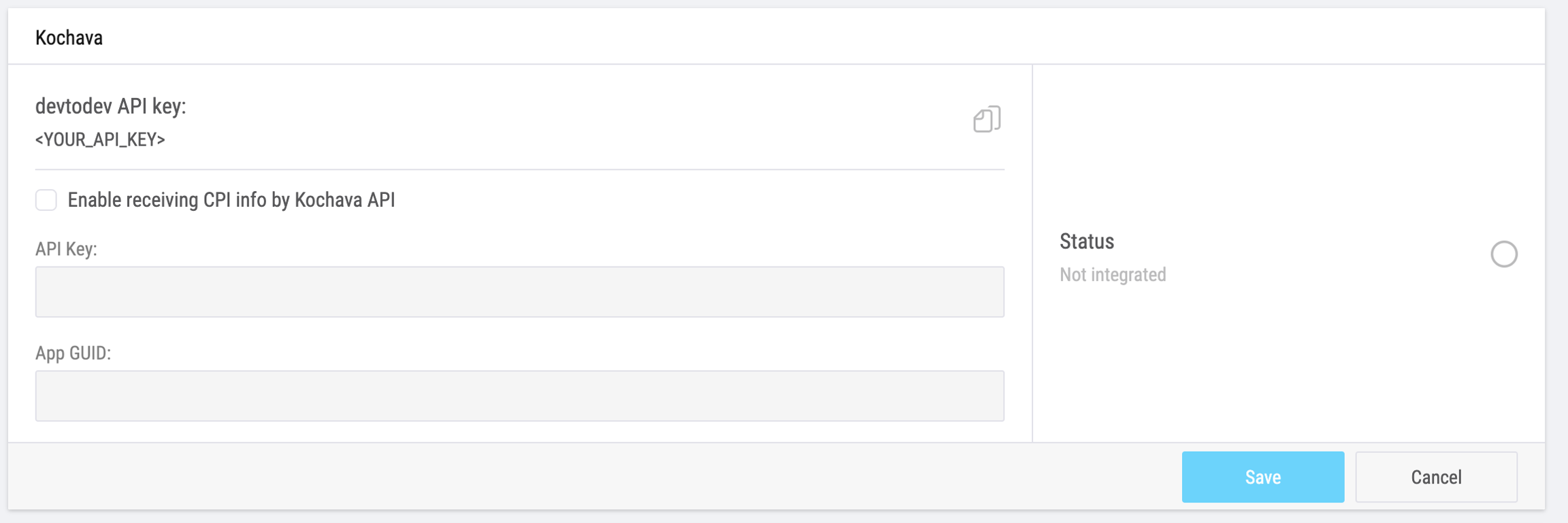Click the 'Not integrated' status text
The width and height of the screenshot is (1568, 523).
point(1113,275)
